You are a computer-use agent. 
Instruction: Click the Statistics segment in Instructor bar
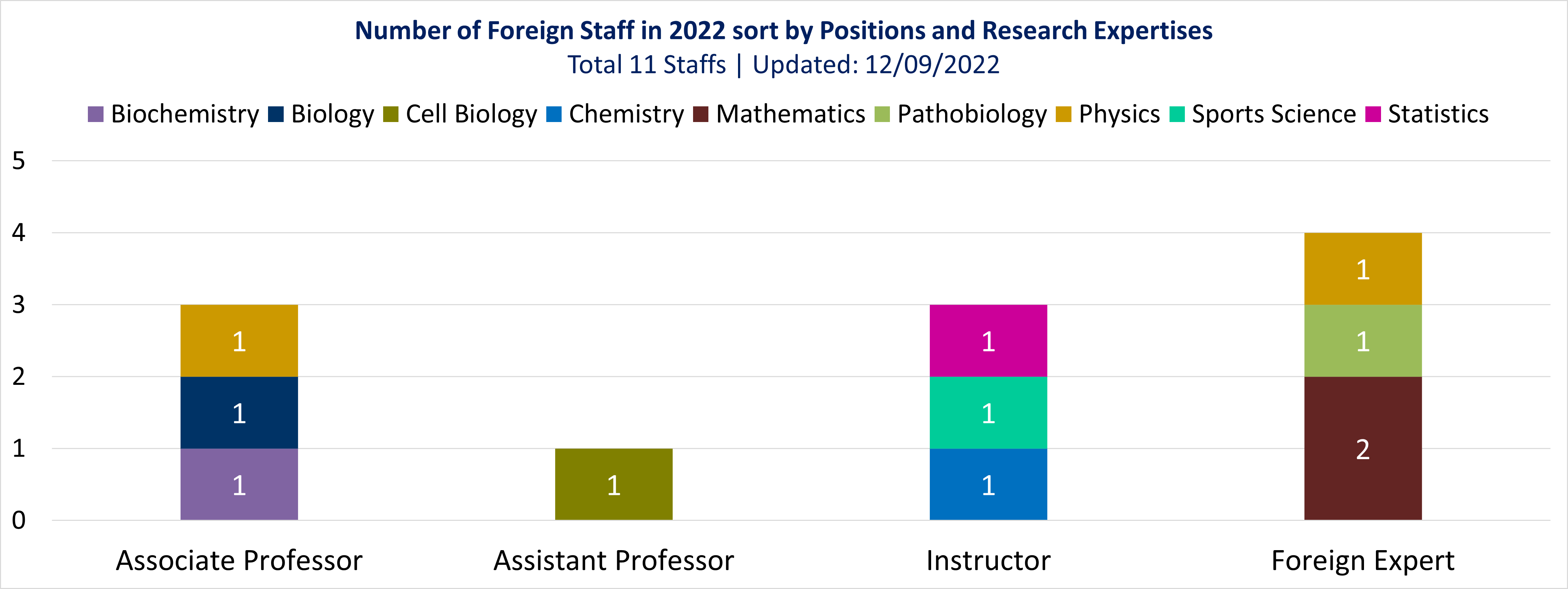pyautogui.click(x=988, y=341)
